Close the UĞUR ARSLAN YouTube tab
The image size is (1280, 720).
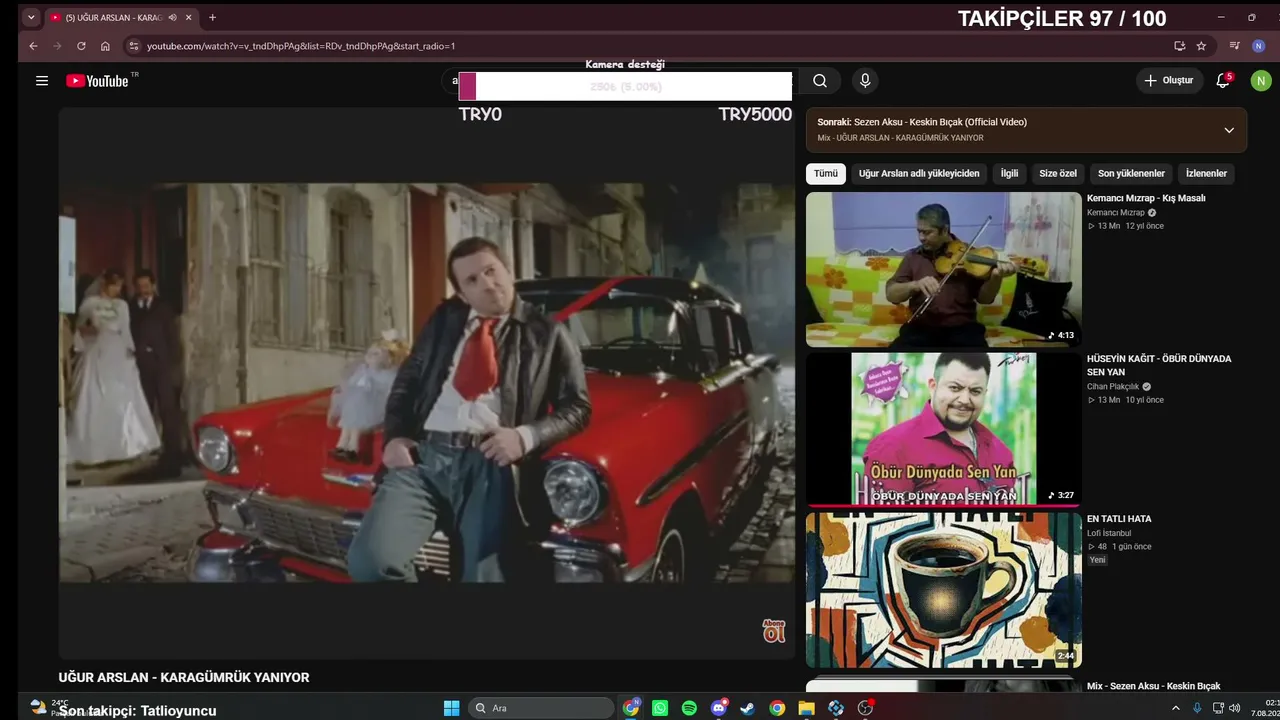[188, 17]
